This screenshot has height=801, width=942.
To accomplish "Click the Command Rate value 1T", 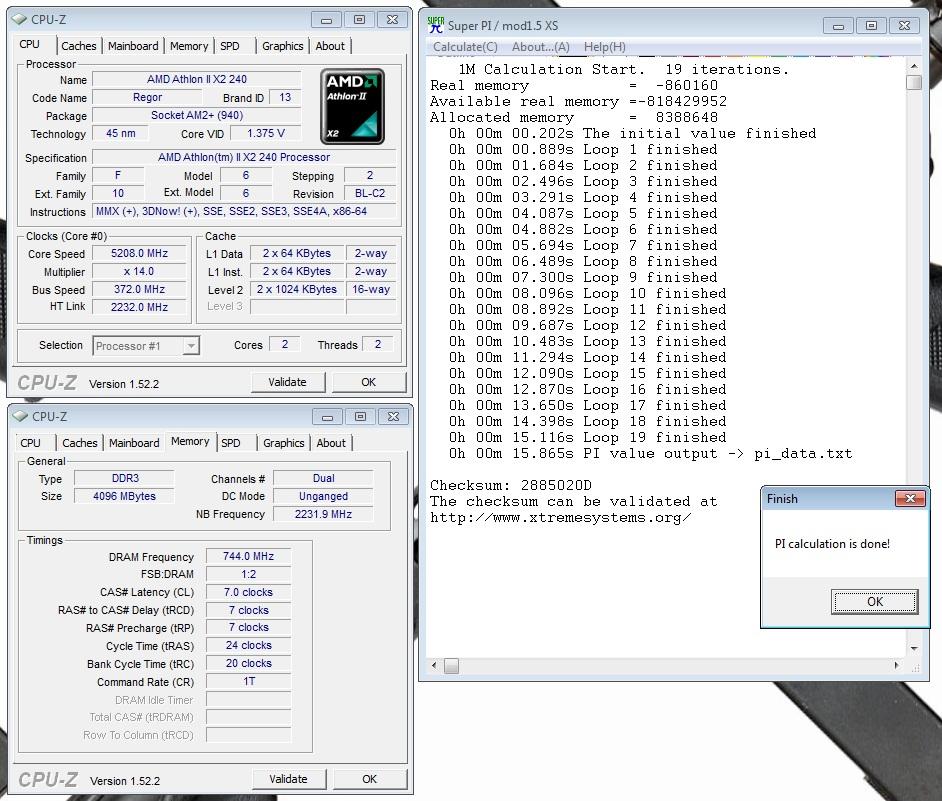I will tap(248, 681).
